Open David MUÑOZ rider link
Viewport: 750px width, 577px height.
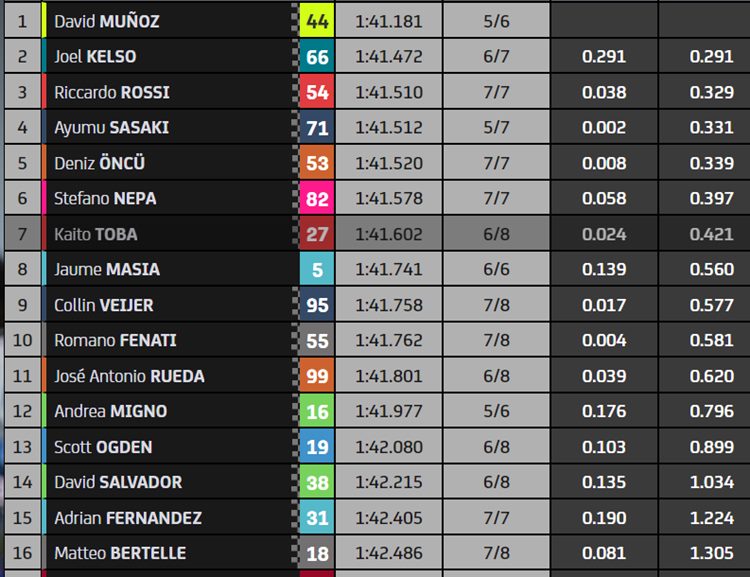point(107,21)
